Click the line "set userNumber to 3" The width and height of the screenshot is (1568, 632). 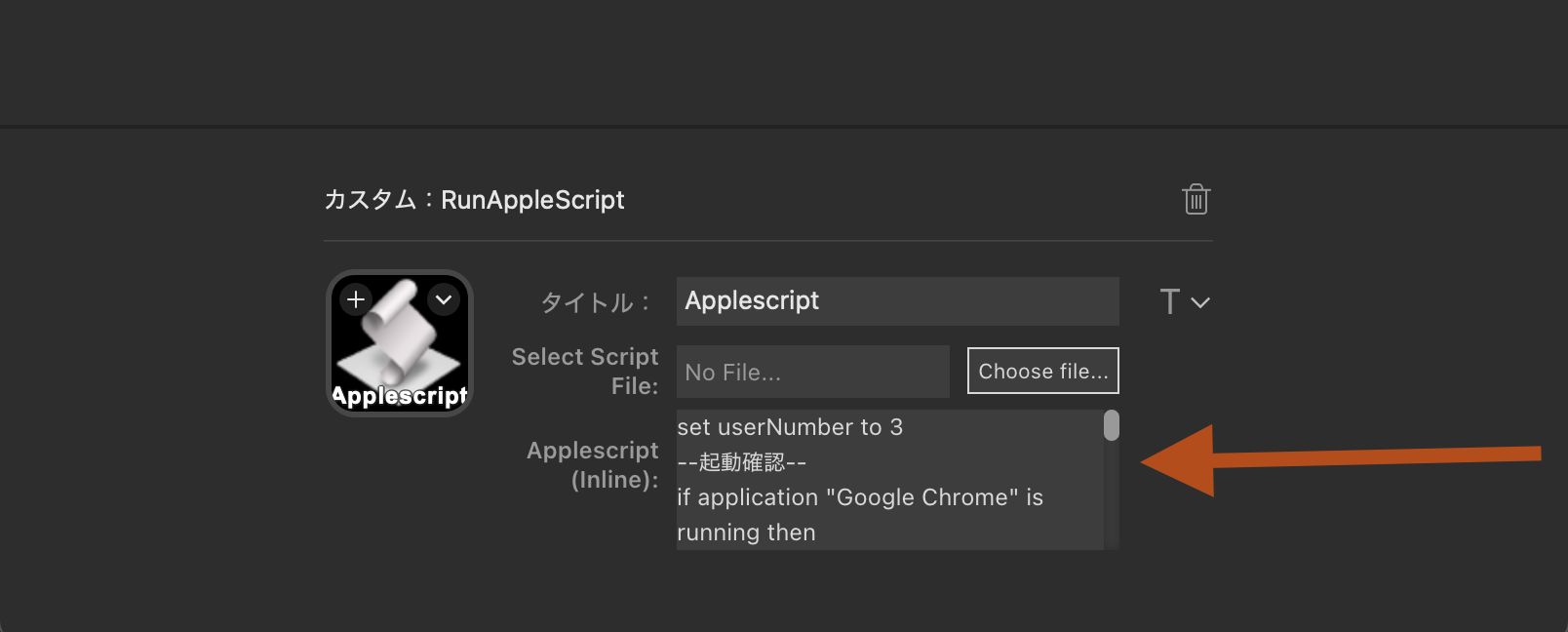click(x=790, y=427)
